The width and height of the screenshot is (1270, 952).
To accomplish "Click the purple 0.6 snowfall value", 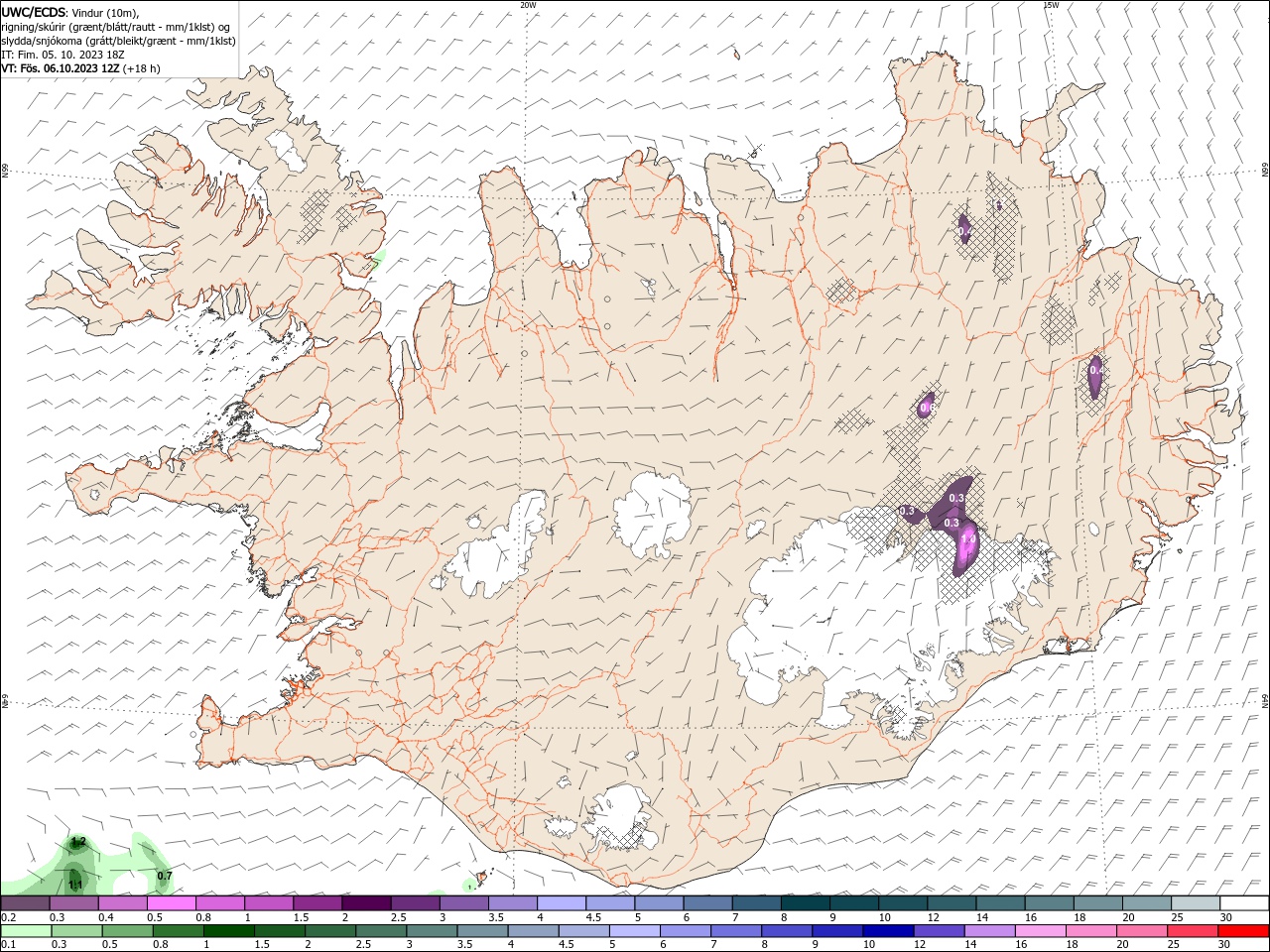I will click(x=927, y=408).
